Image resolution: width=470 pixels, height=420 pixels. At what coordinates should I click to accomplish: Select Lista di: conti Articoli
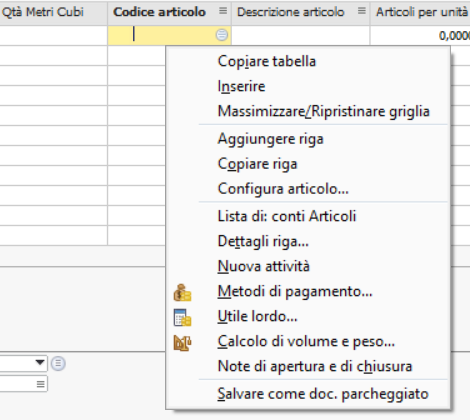(x=287, y=216)
